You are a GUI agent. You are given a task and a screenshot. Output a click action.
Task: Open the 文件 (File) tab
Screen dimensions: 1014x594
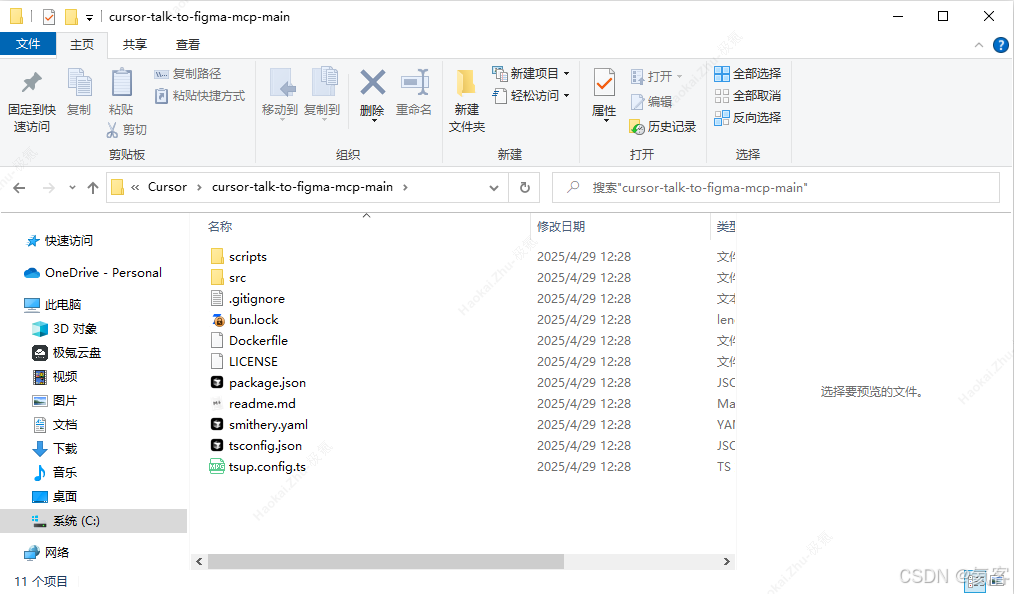[x=28, y=44]
